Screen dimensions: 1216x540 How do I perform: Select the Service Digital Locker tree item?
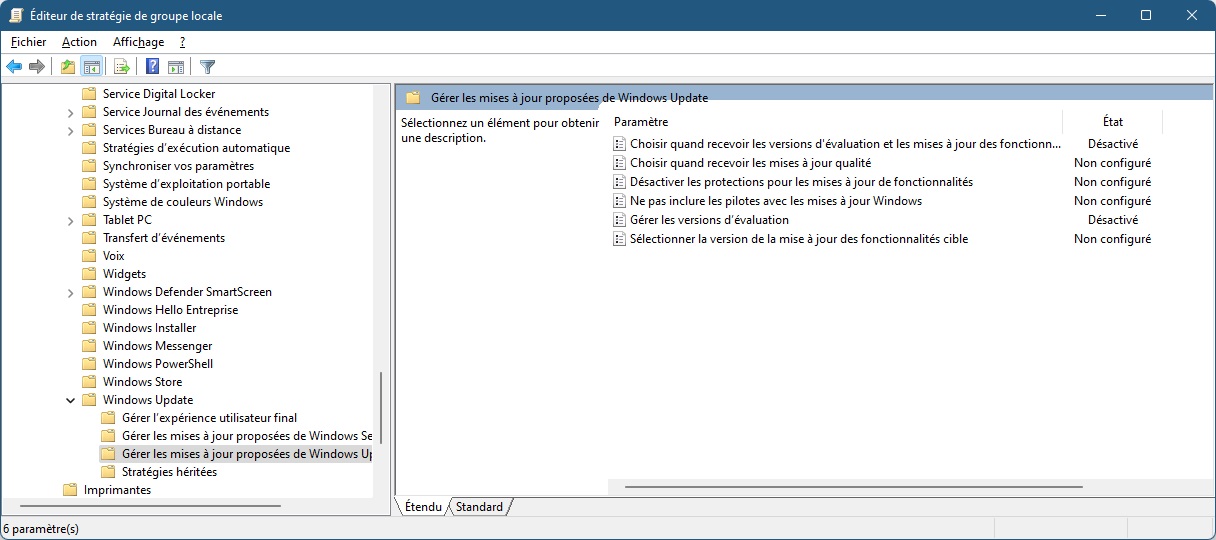[159, 94]
